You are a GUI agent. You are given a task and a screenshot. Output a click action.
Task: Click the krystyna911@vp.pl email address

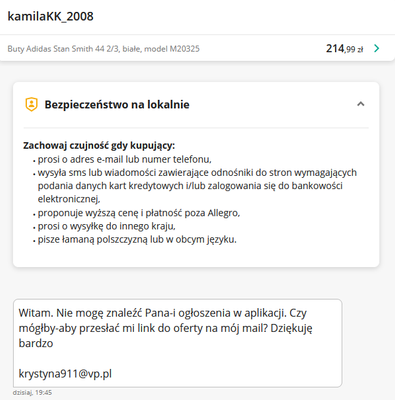point(65,374)
